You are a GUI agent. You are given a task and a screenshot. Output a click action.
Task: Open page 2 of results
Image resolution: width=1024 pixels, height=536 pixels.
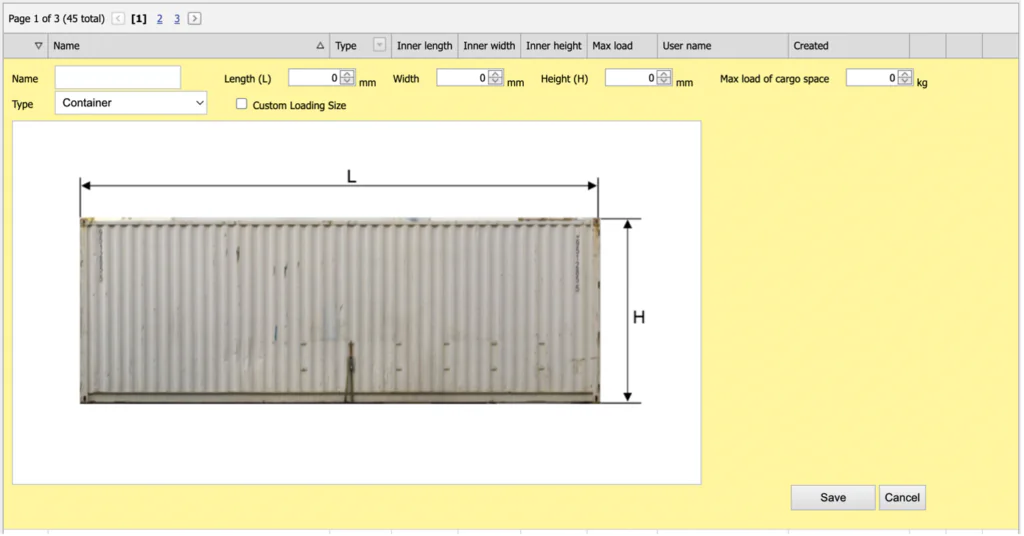159,19
